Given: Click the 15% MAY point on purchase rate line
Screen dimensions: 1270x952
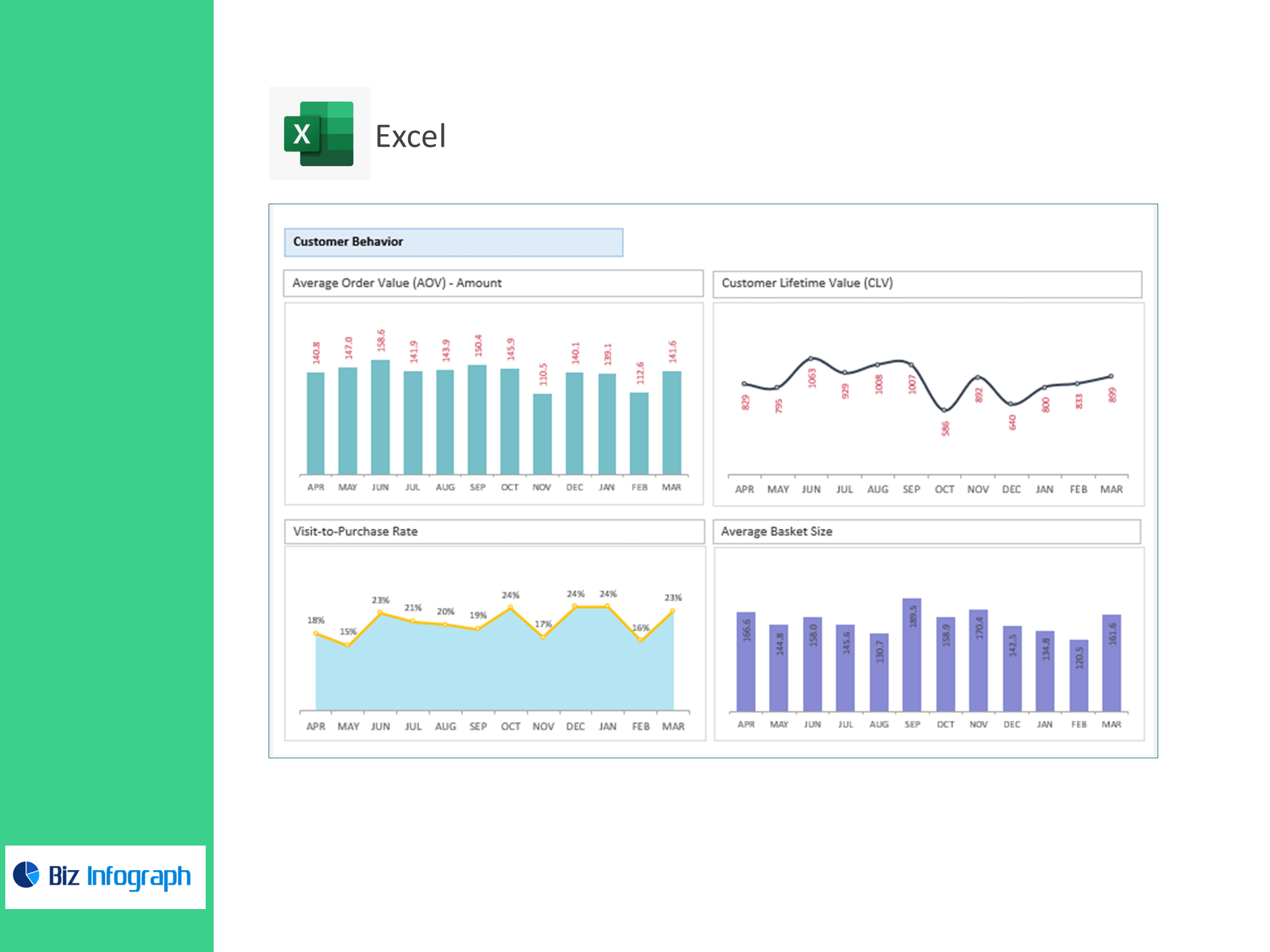Looking at the screenshot, I should coord(348,645).
